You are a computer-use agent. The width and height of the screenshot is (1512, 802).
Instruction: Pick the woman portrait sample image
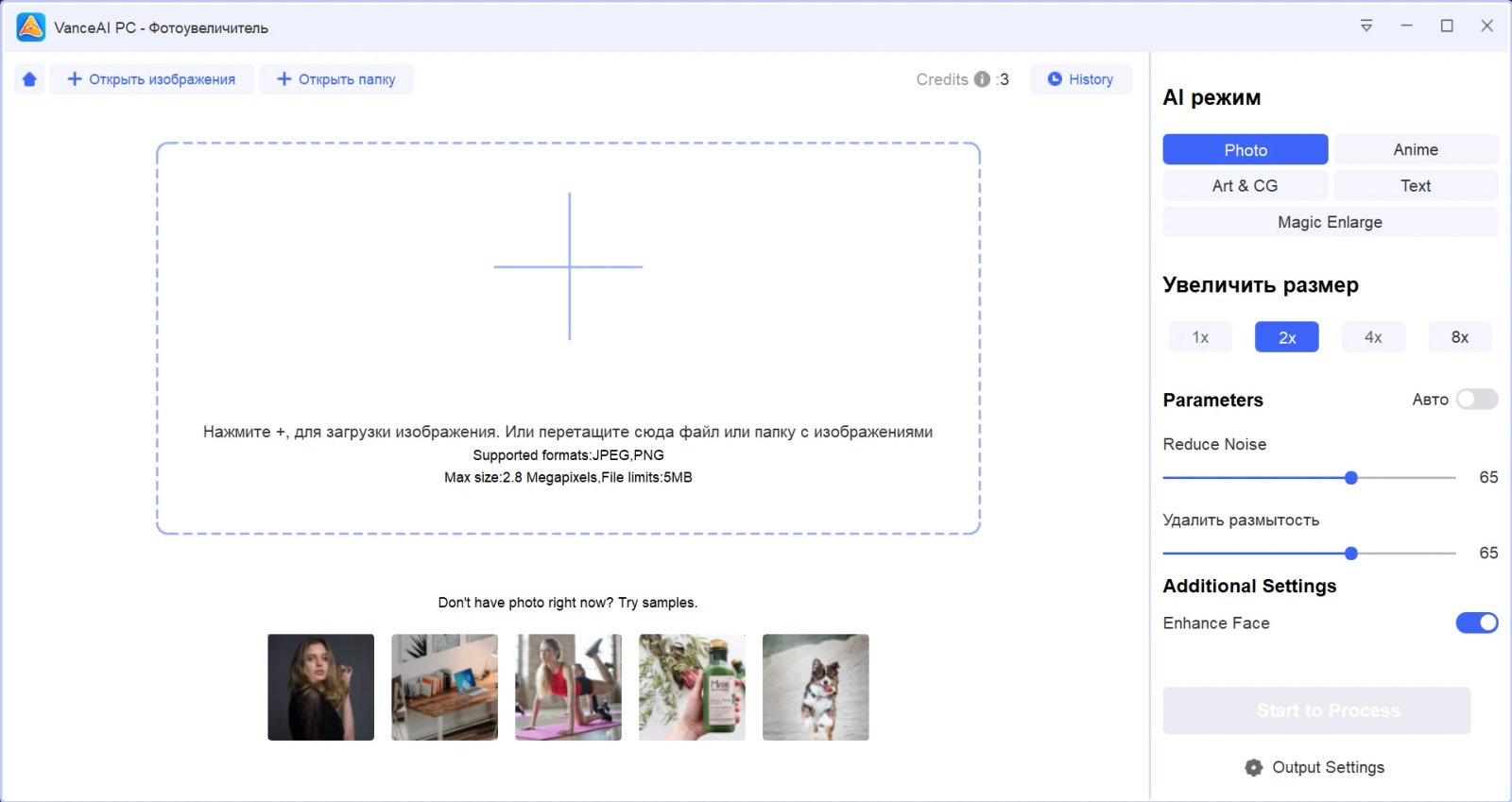click(320, 687)
